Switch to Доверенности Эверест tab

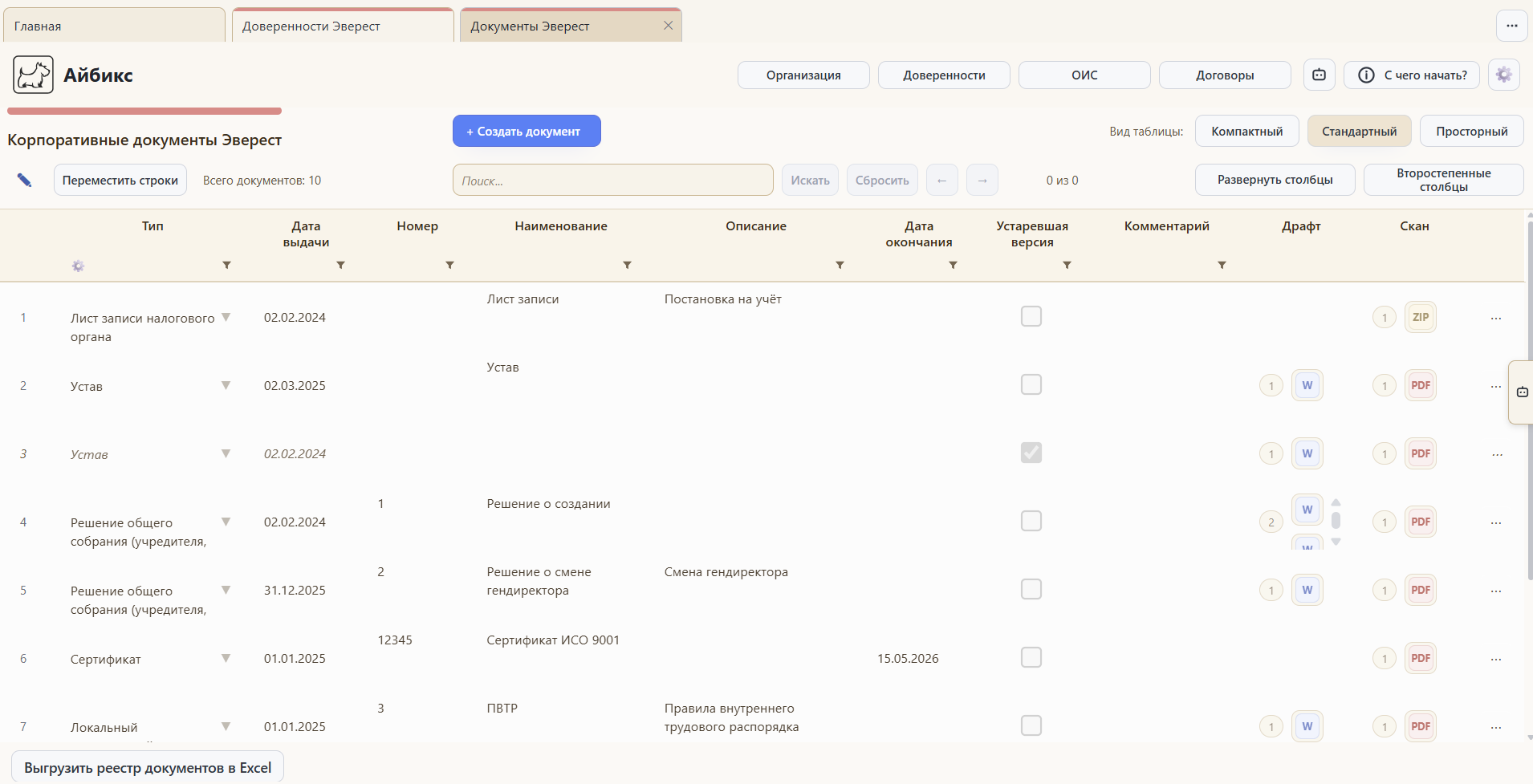tap(343, 26)
